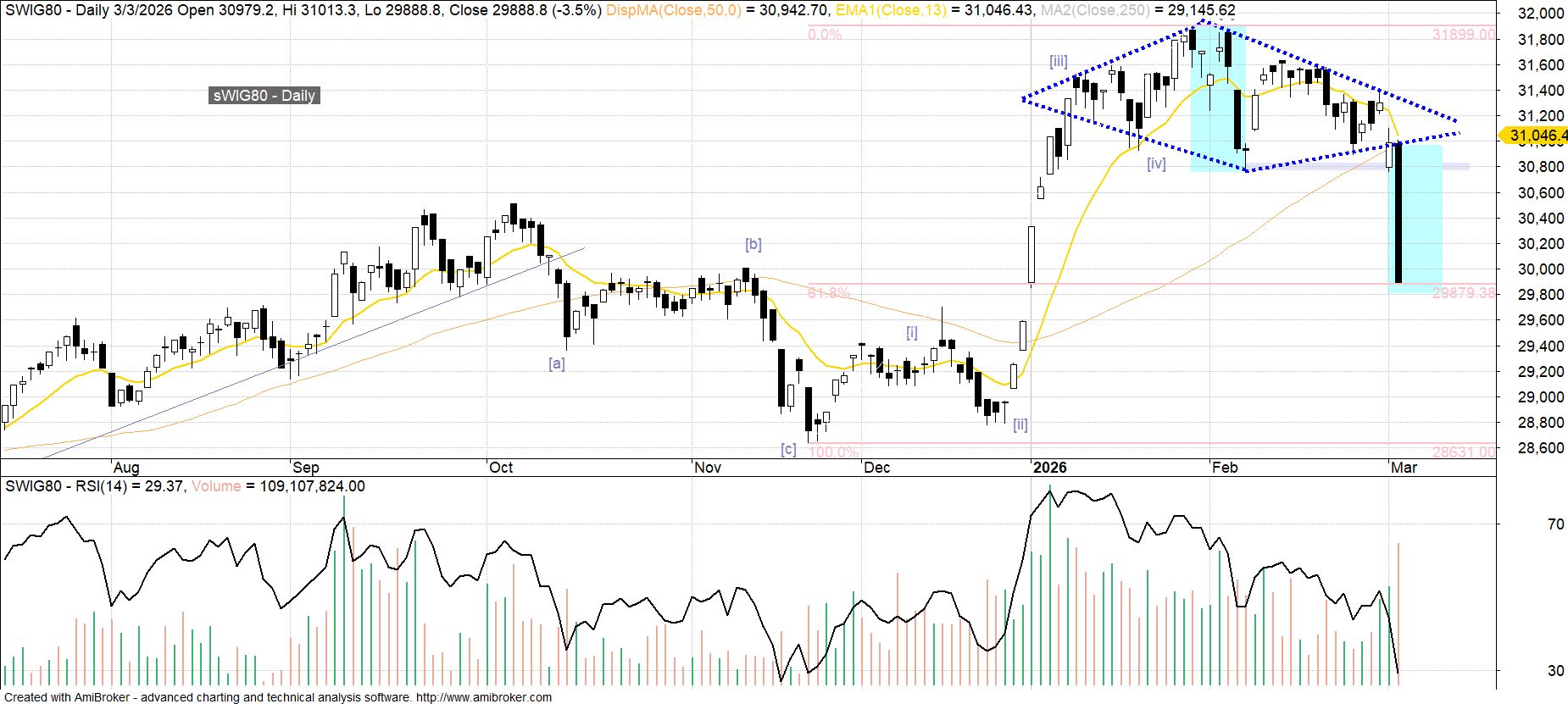Click the 2026 year marker on time axis
The image size is (1568, 704).
coord(1049,468)
